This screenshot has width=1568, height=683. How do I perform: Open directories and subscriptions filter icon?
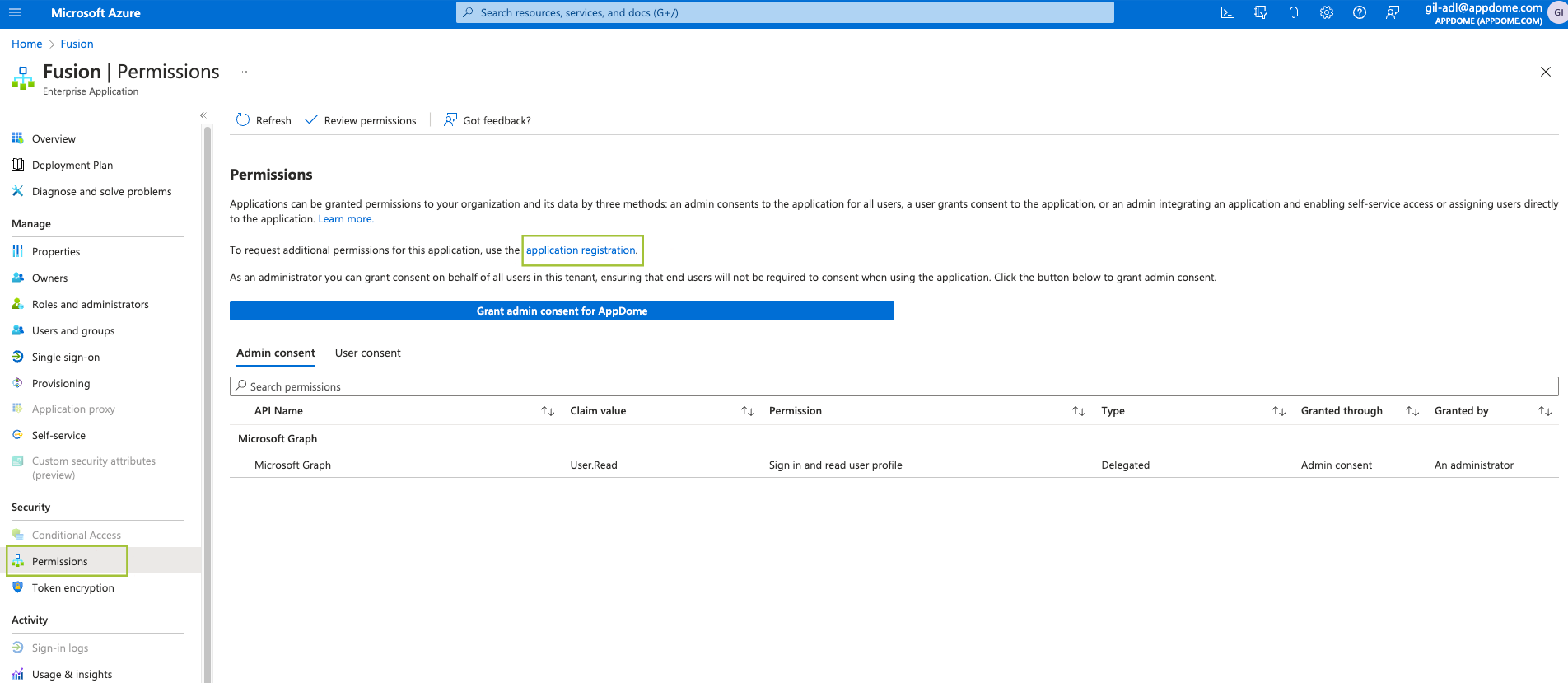pos(1260,12)
